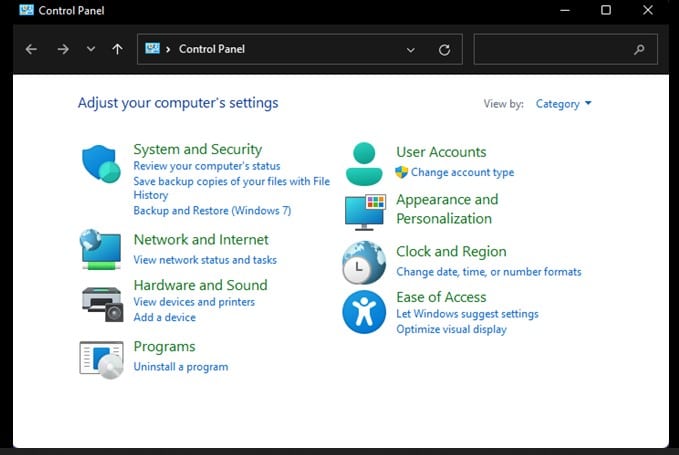Click the UAC shield beside Change account type
This screenshot has width=679, height=455.
(401, 172)
